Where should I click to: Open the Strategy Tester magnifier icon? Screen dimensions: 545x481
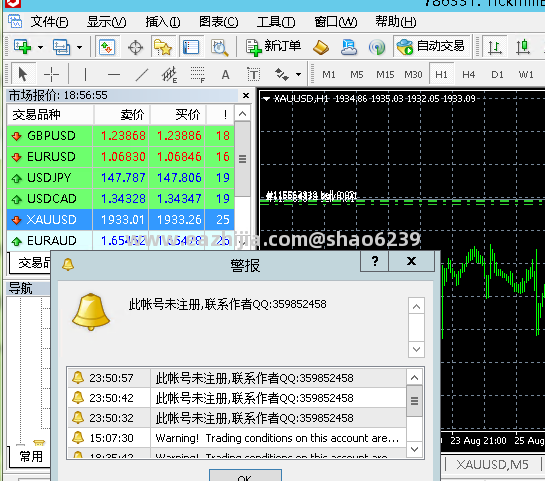pos(219,47)
